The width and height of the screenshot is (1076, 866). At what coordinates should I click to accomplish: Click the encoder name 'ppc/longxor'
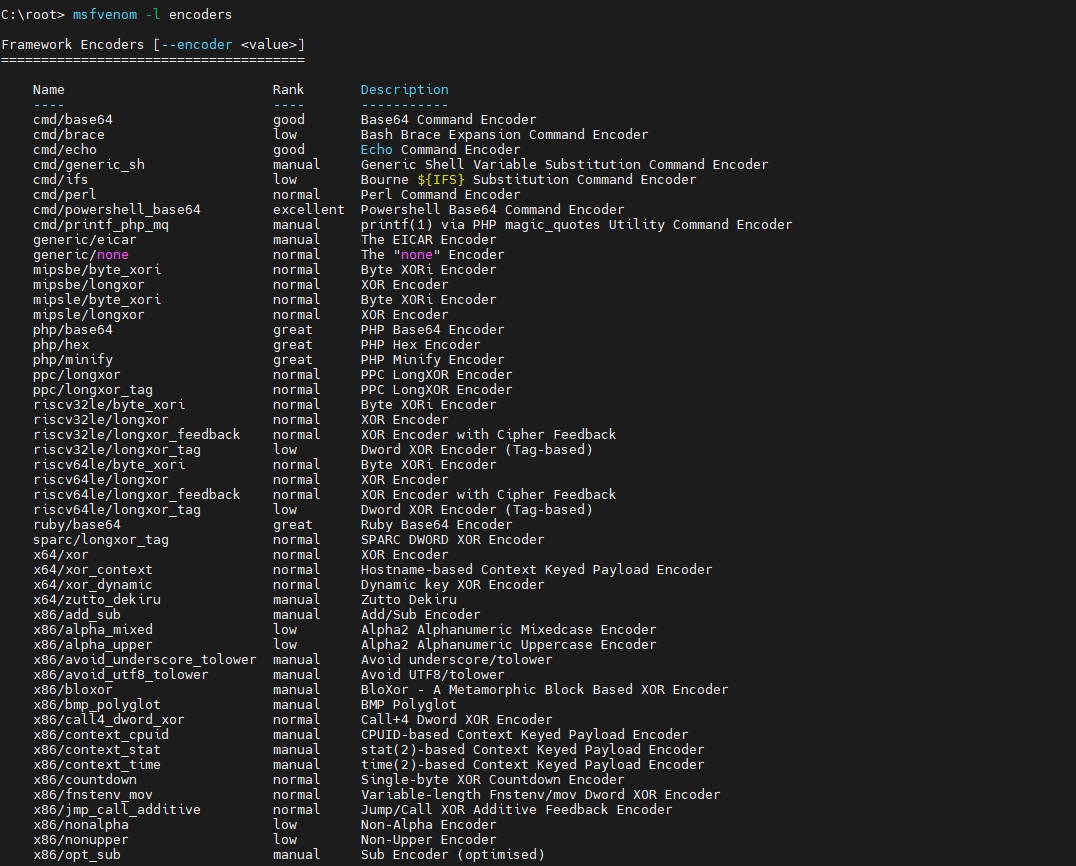point(77,375)
